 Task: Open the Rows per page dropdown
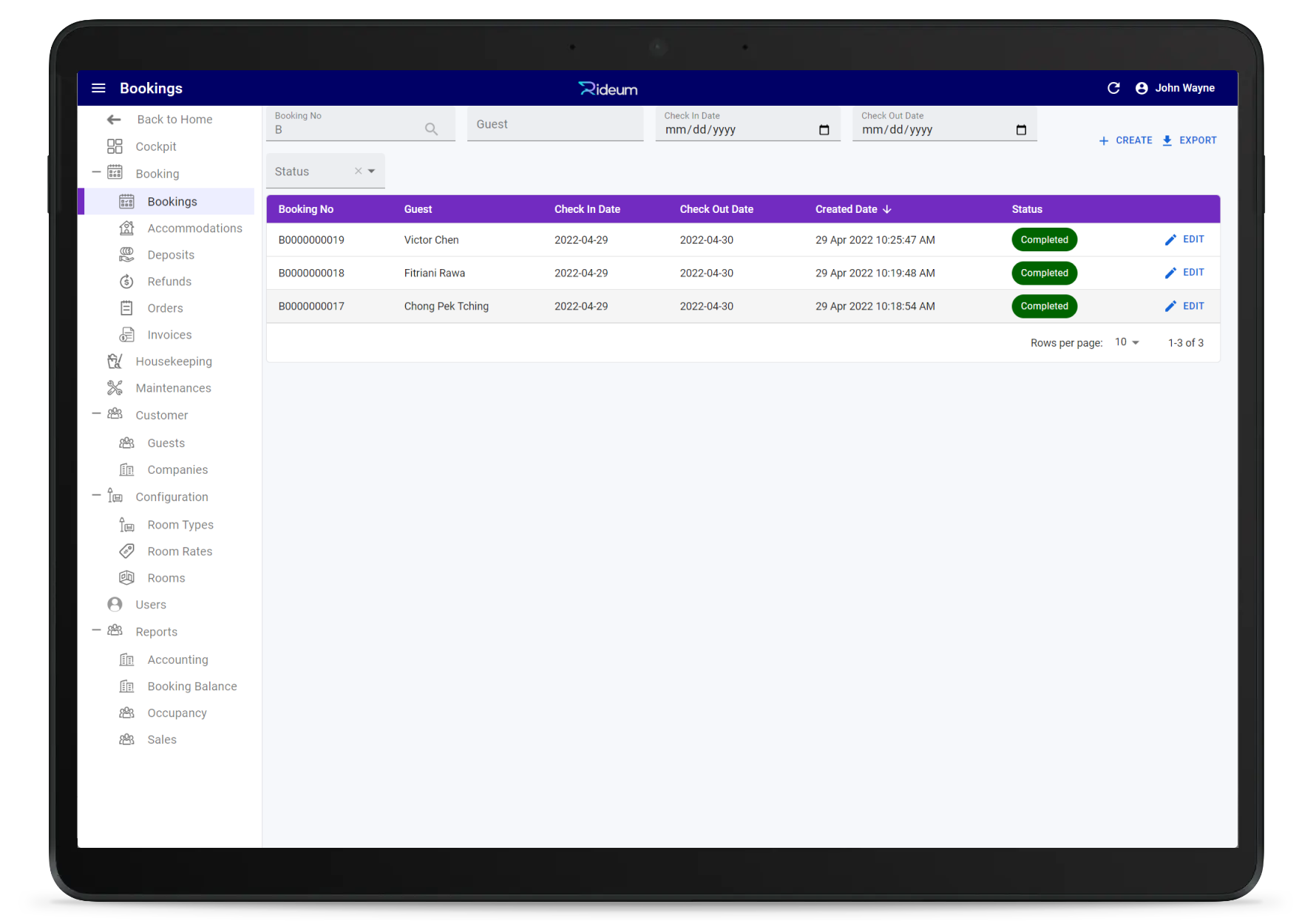[1127, 342]
